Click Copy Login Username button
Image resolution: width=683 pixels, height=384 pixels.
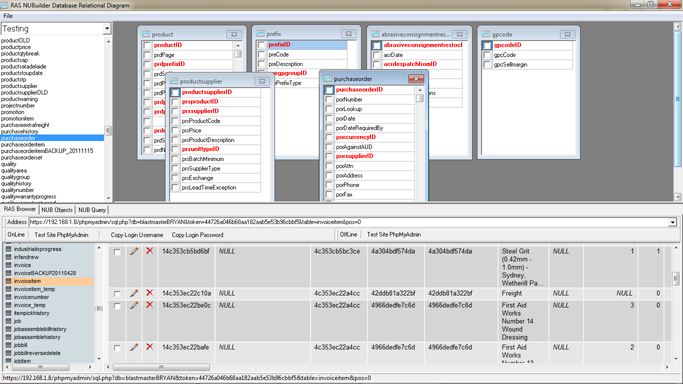click(137, 235)
